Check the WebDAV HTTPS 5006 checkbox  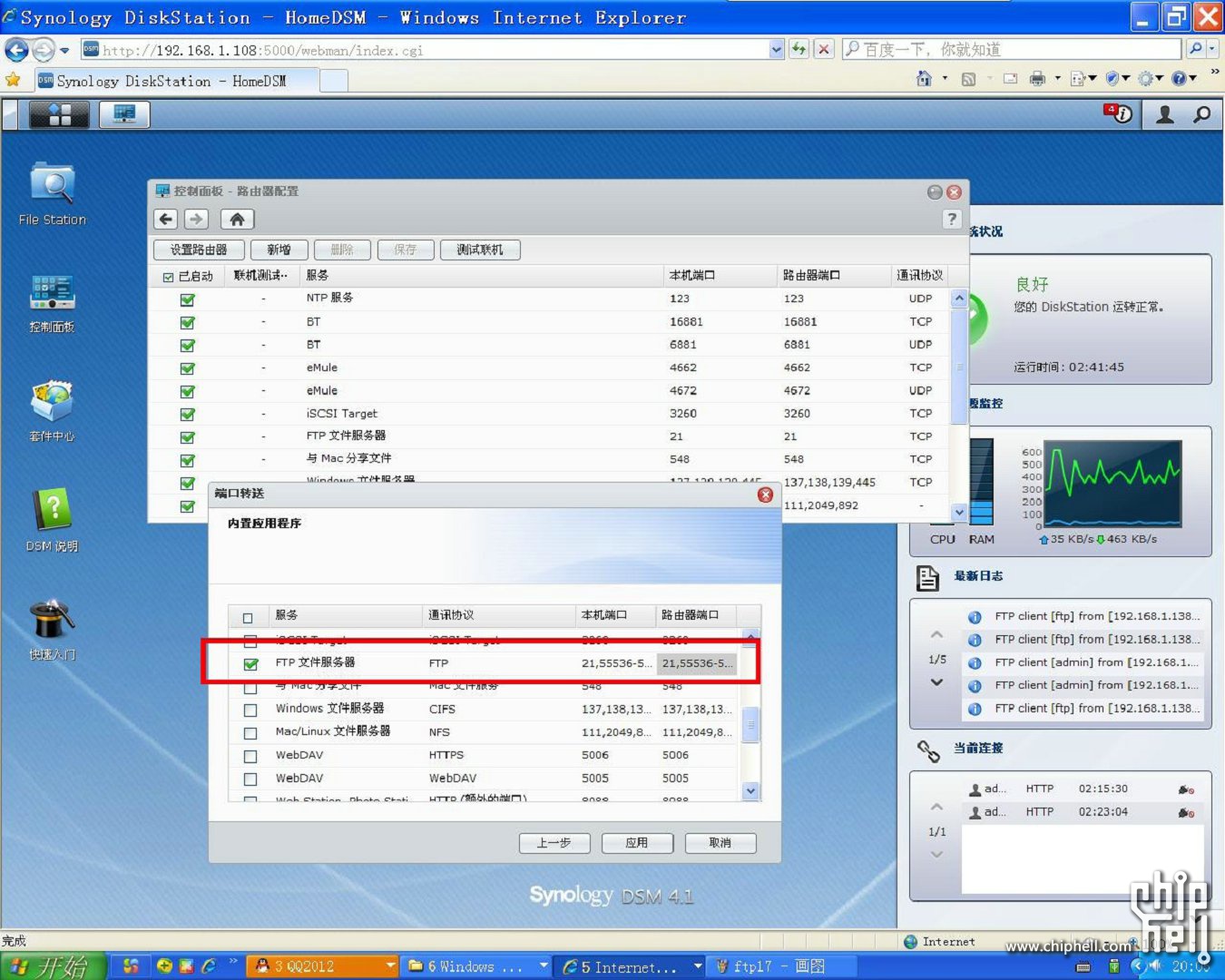250,756
